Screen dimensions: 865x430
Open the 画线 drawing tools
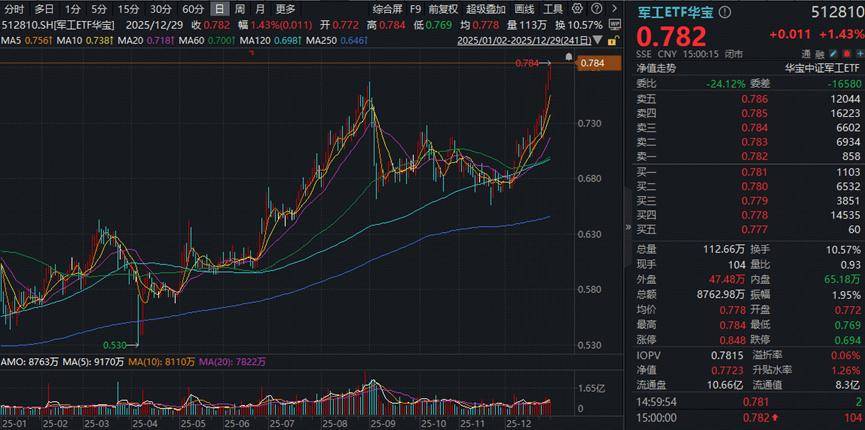tap(525, 9)
